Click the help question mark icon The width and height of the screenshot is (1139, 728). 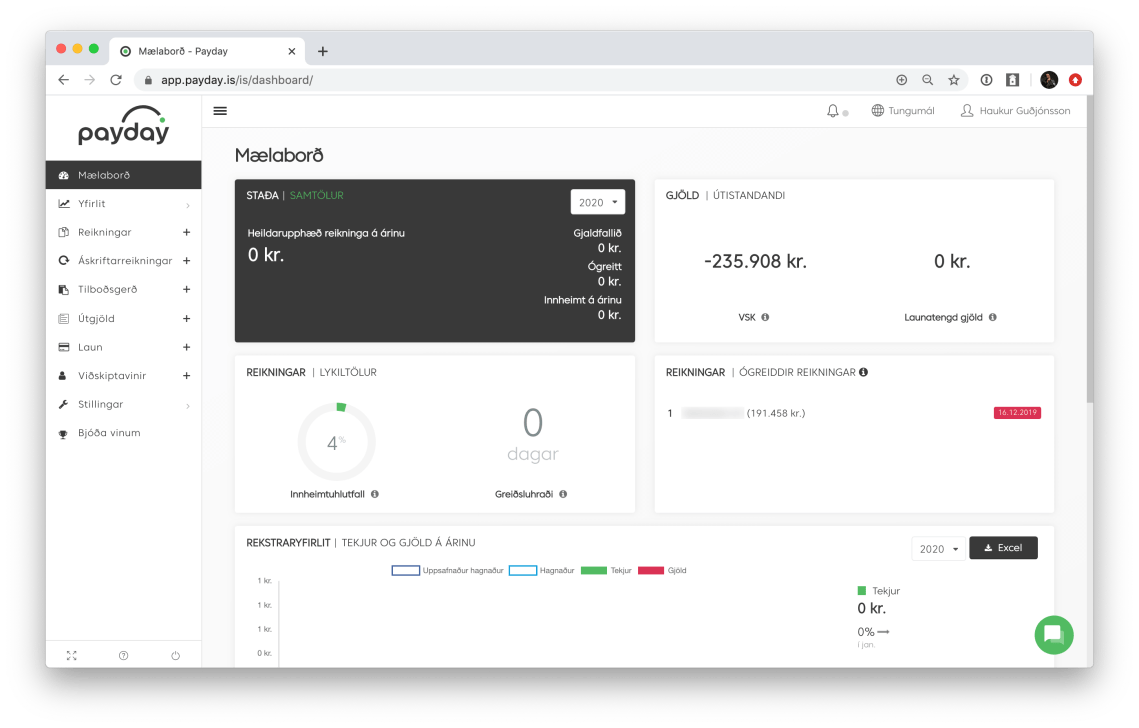[123, 656]
